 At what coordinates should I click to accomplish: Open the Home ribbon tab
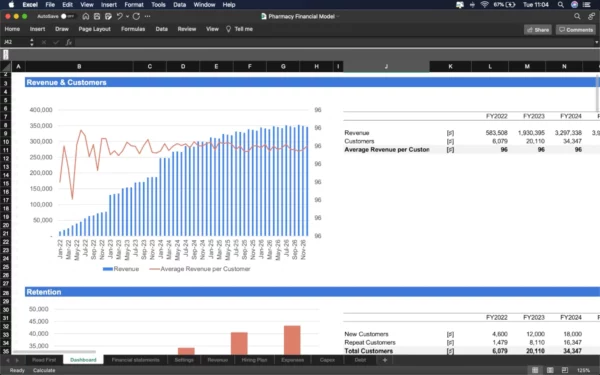pyautogui.click(x=12, y=29)
